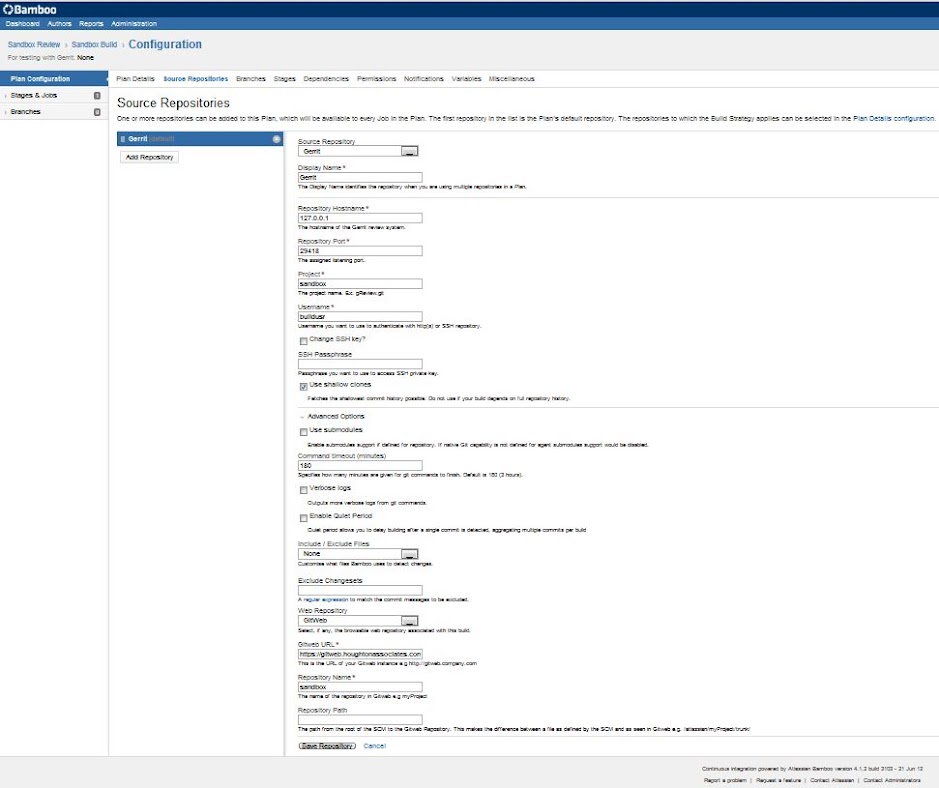Enable the Use submodules checkbox
The image size is (939, 788).
(304, 432)
